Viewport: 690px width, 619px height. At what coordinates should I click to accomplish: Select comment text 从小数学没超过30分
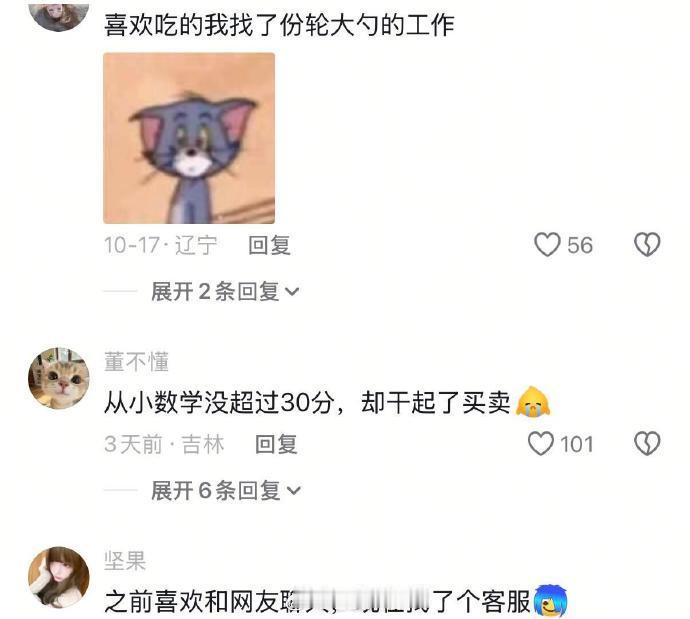point(218,402)
